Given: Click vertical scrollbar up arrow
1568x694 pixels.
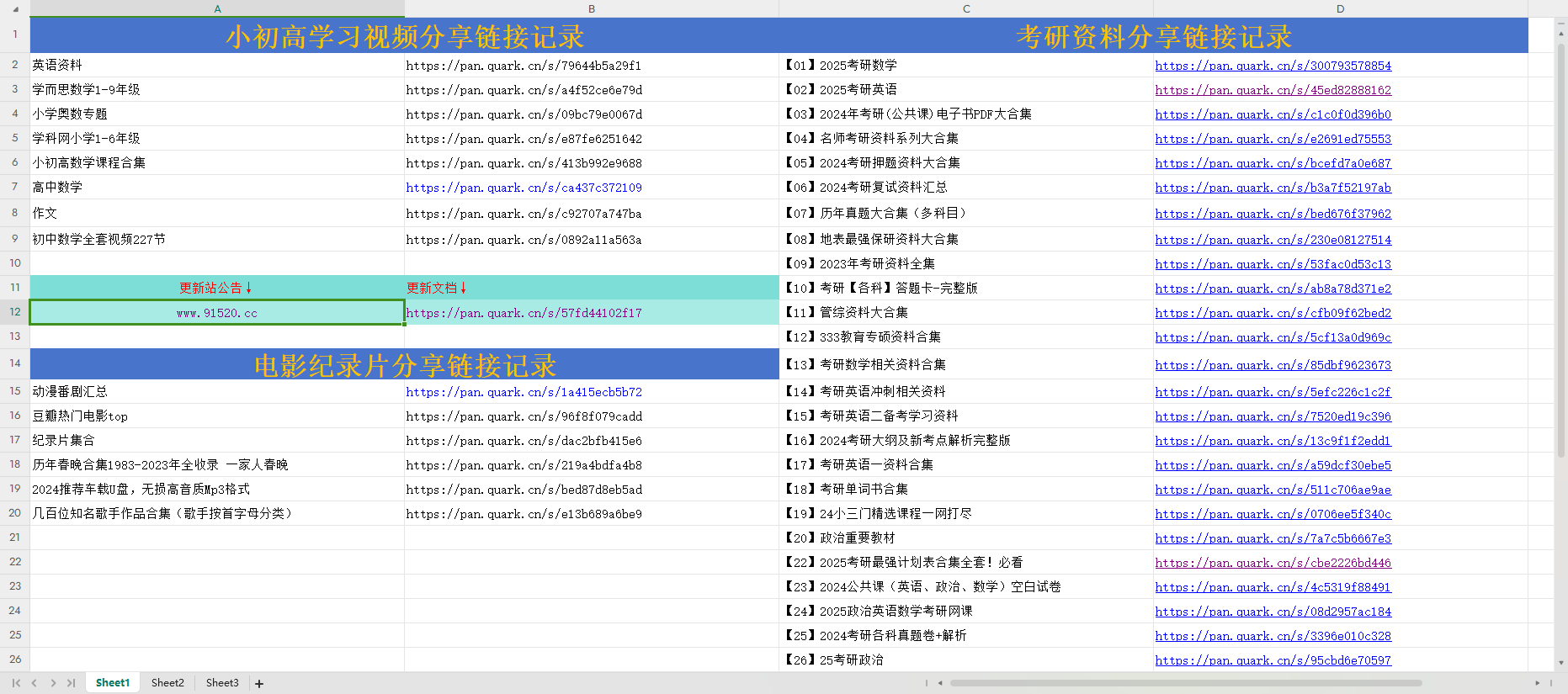Looking at the screenshot, I should click(x=1561, y=34).
